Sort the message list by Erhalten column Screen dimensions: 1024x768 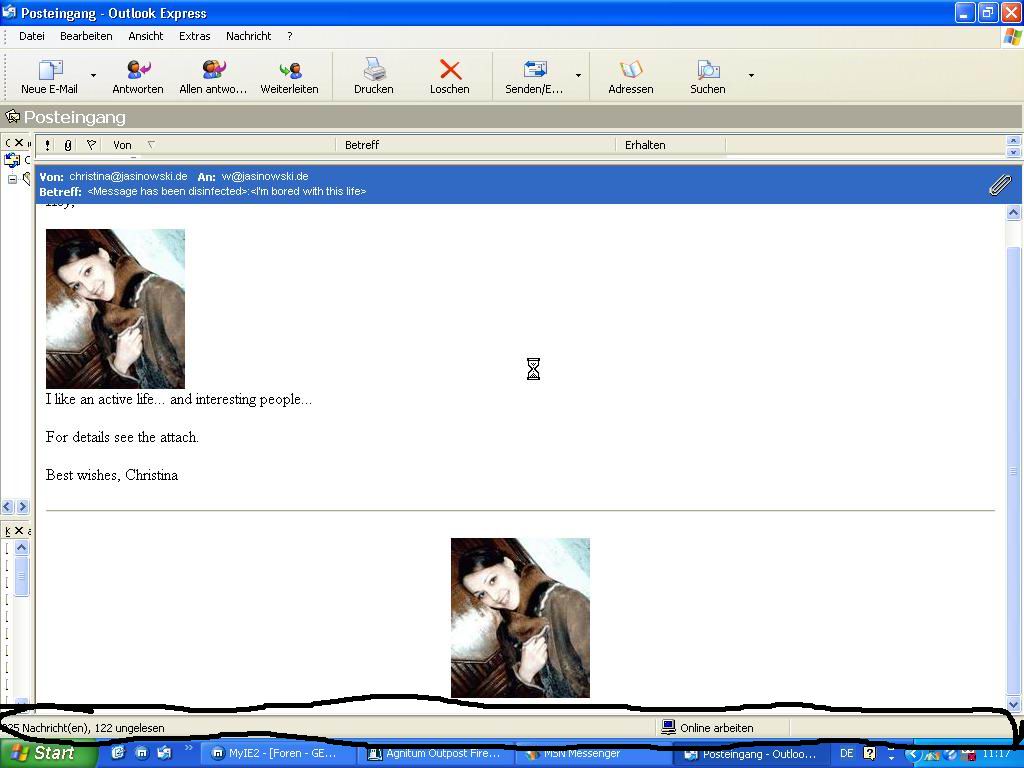pyautogui.click(x=670, y=145)
